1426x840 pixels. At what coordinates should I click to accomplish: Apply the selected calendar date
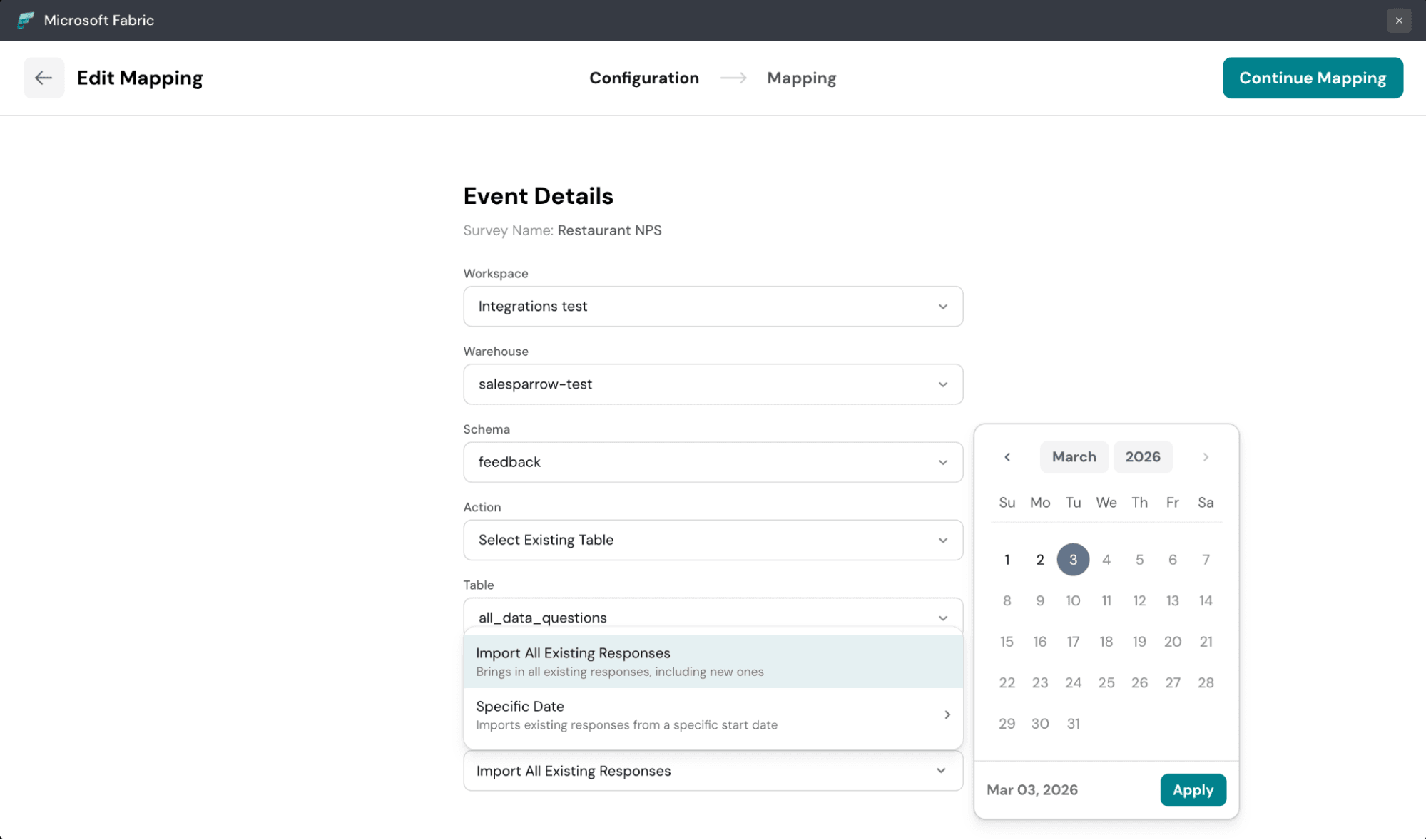tap(1192, 789)
